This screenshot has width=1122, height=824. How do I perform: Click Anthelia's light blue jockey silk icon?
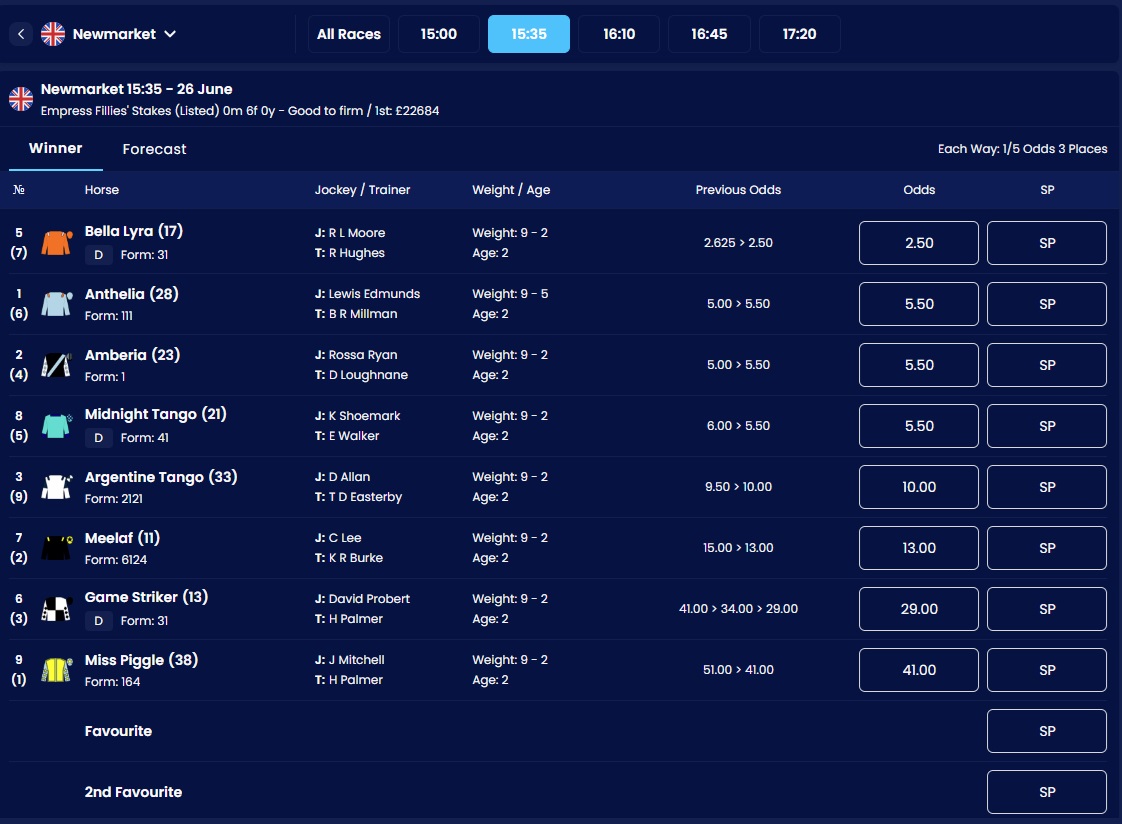55,304
